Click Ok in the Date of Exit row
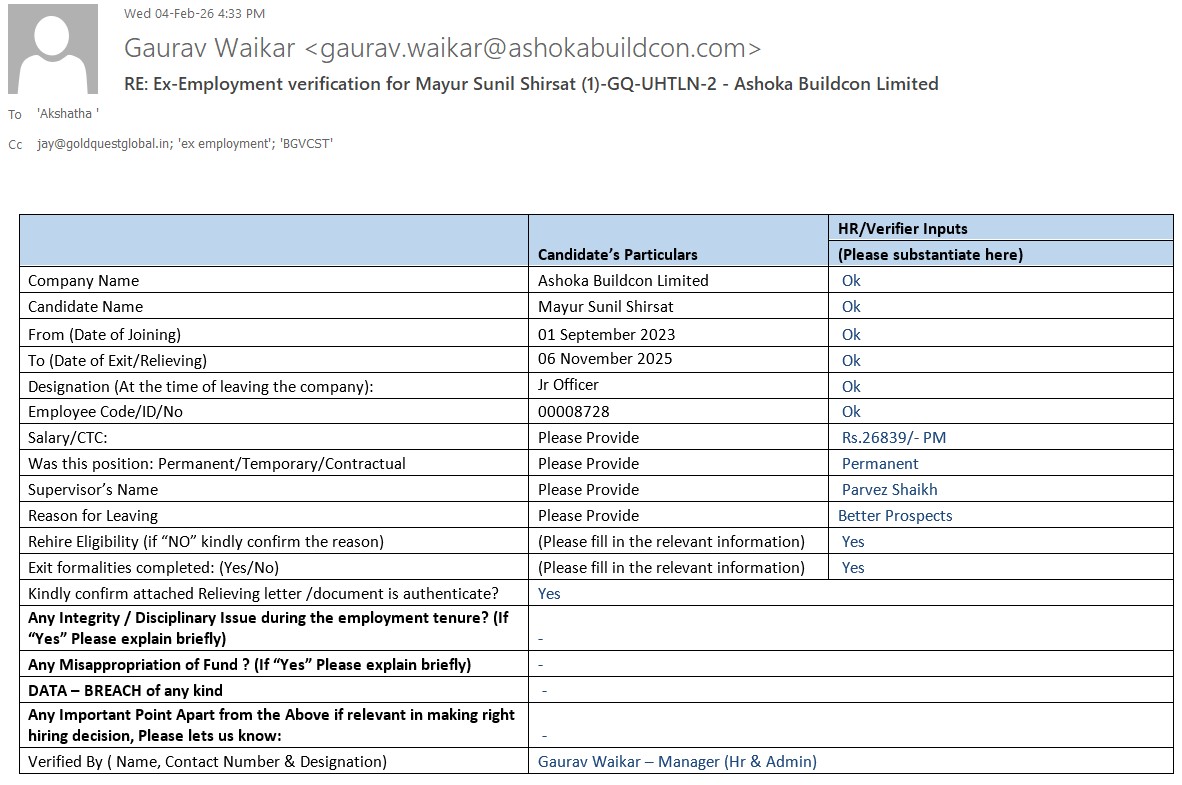The image size is (1182, 785). [x=851, y=360]
